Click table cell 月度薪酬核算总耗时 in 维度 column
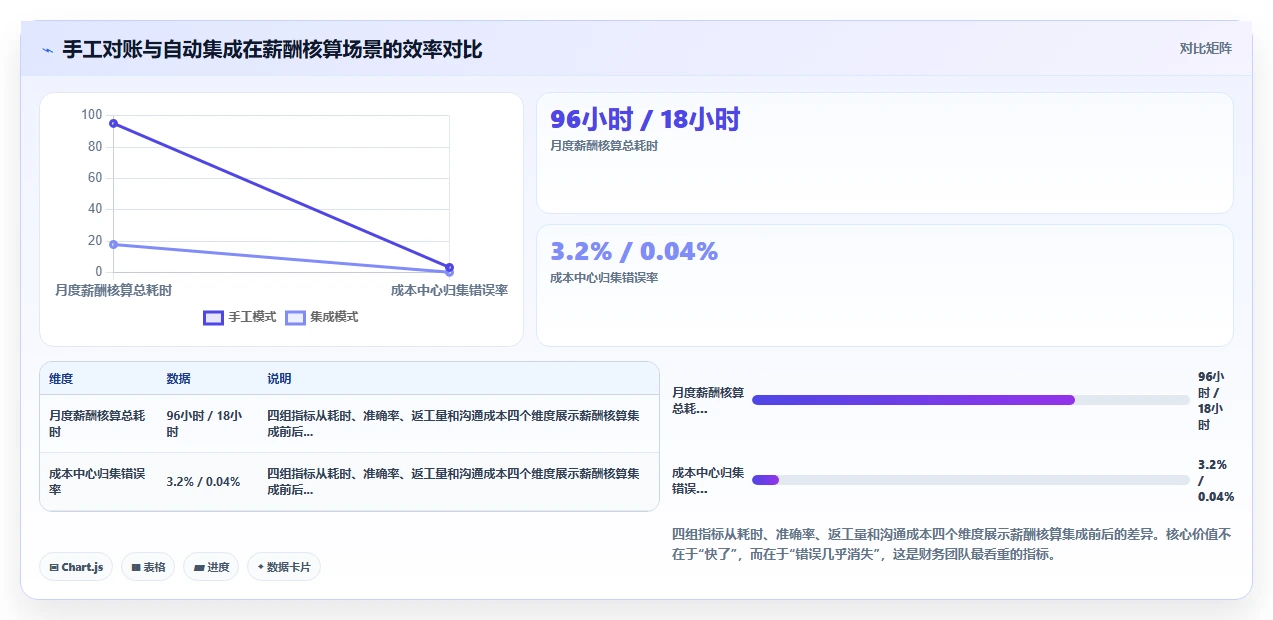Viewport: 1273px width, 620px height. click(x=97, y=424)
